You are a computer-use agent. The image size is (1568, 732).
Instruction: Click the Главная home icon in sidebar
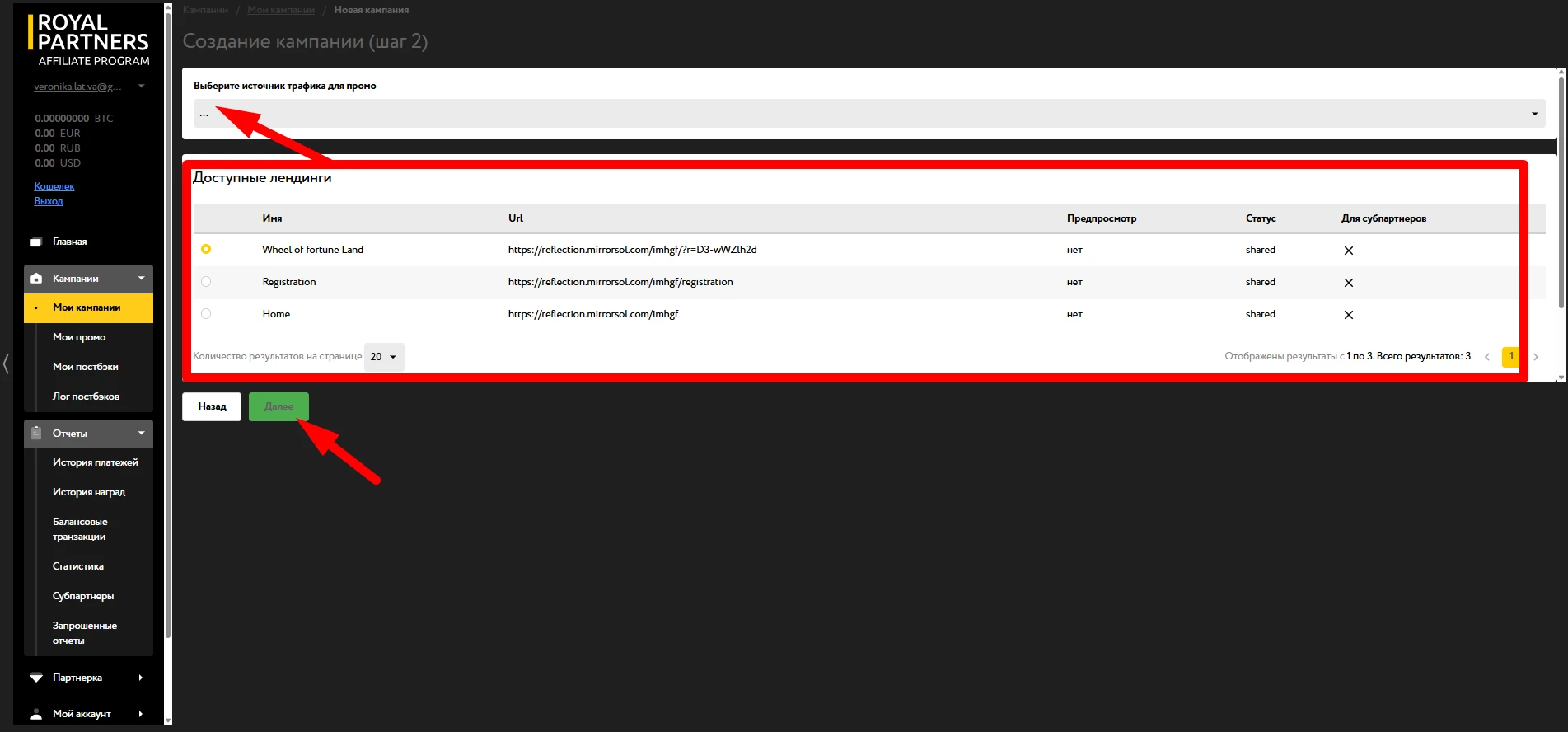36,242
